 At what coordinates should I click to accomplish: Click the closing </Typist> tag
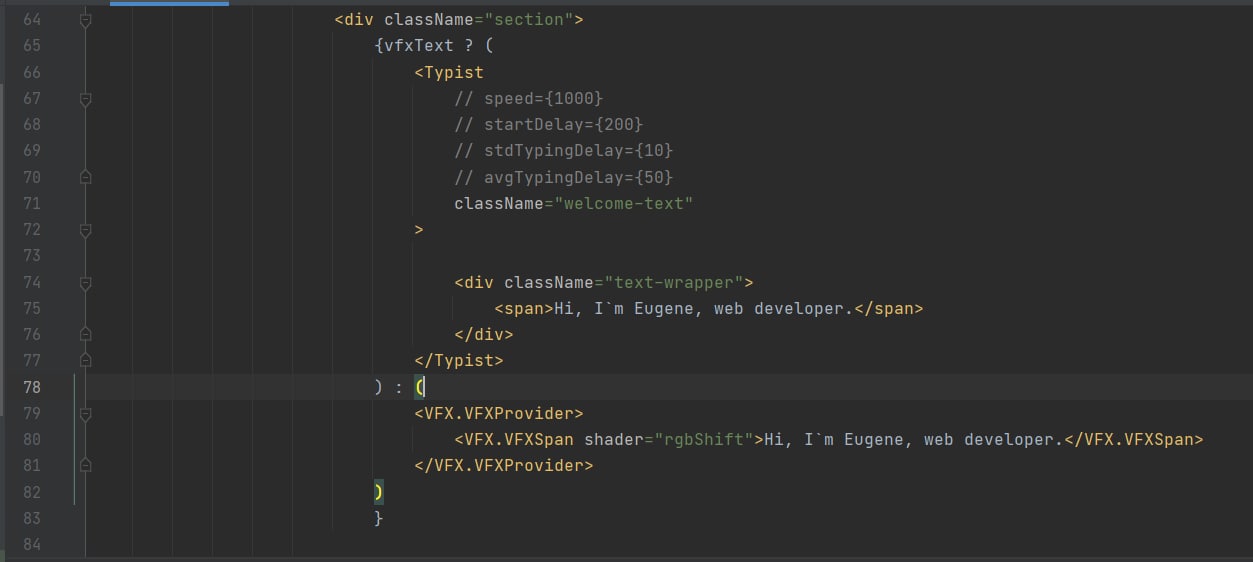459,360
